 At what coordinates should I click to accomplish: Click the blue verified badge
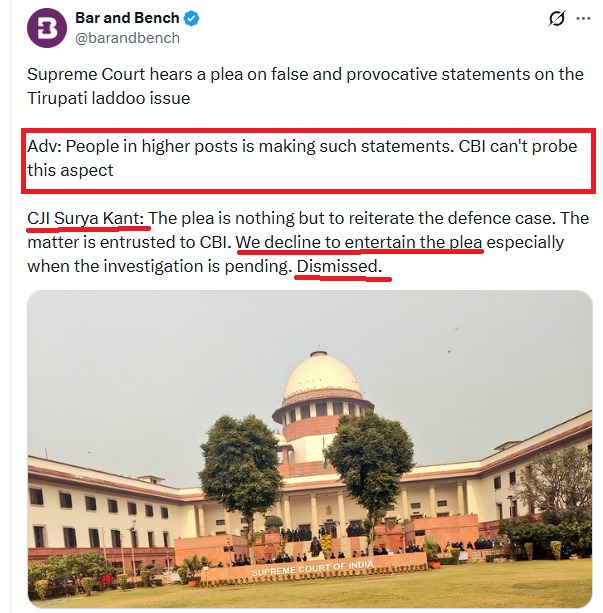click(192, 18)
